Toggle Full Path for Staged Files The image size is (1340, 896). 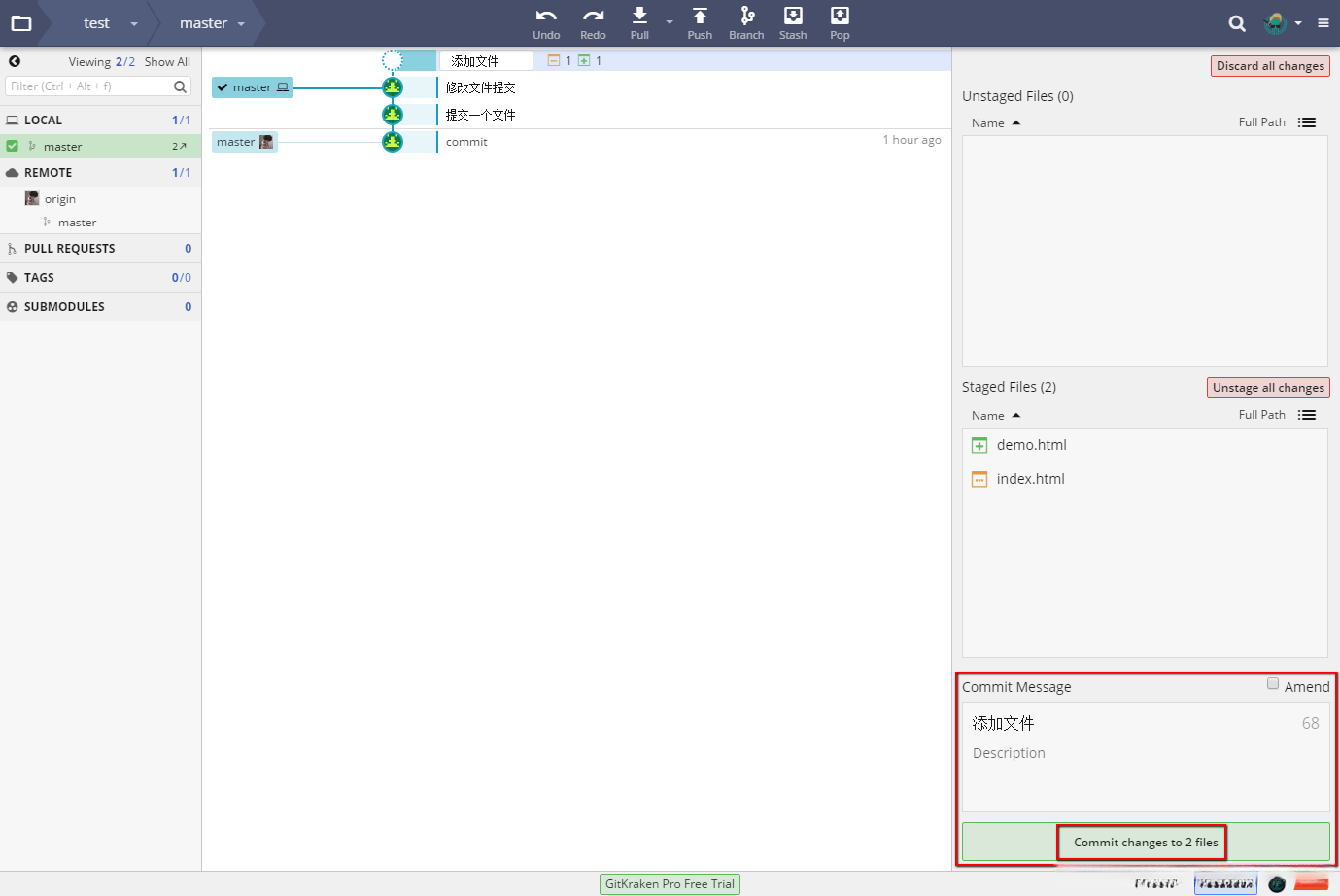(1261, 415)
